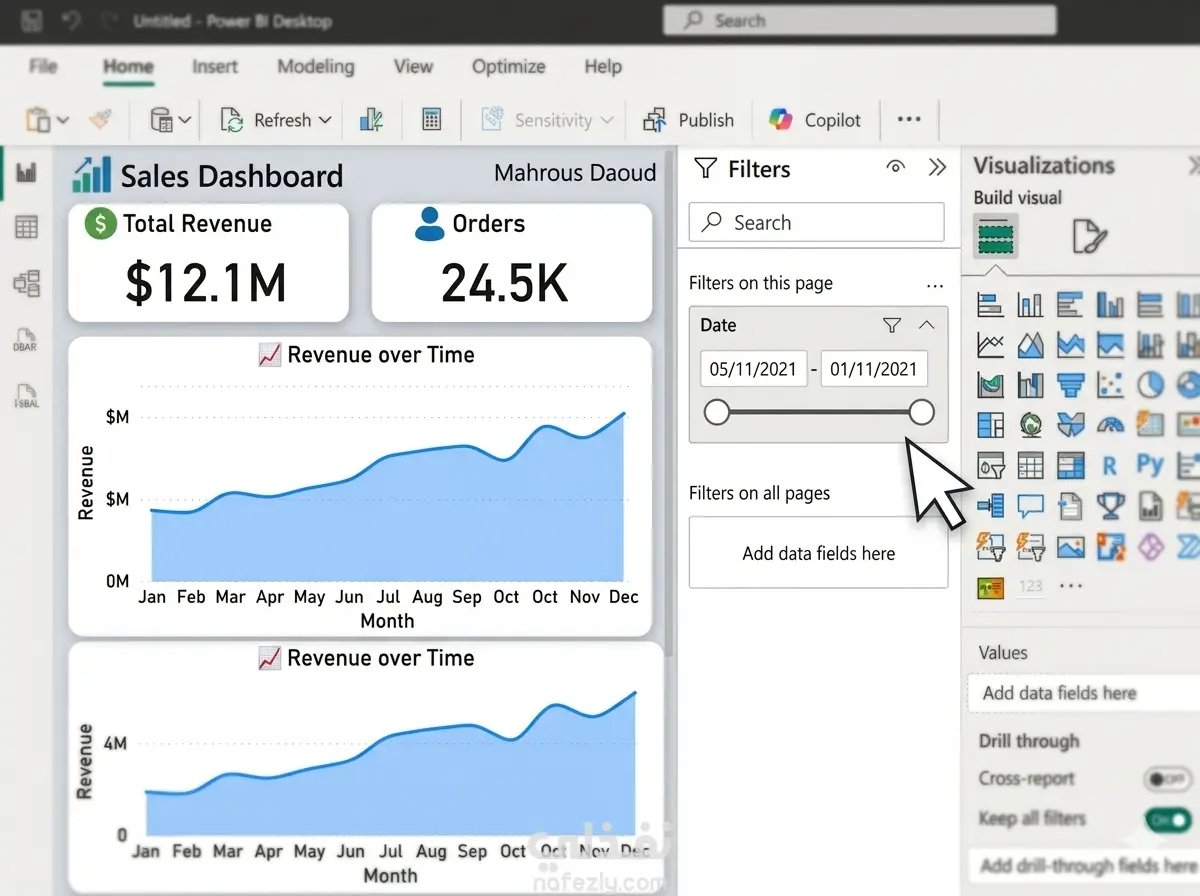Open the Help ribbon tab
Viewport: 1200px width, 896px height.
(x=603, y=67)
